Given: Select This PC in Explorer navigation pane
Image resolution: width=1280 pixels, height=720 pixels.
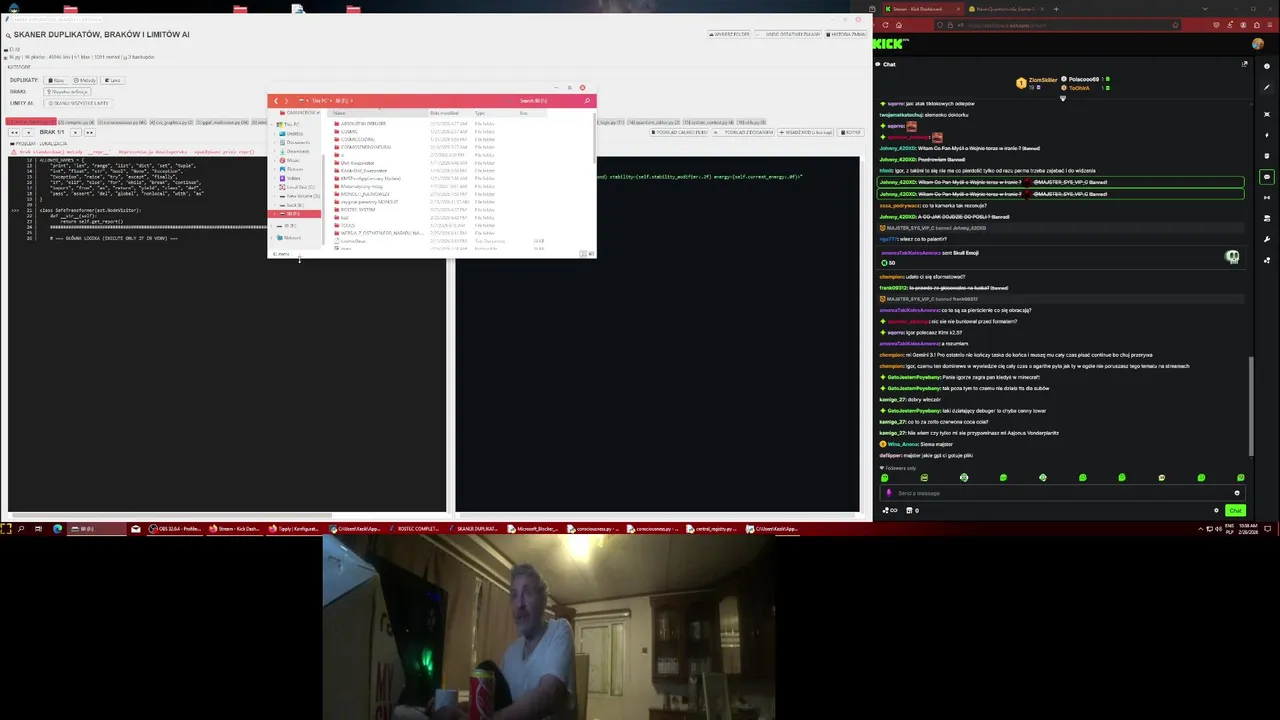Looking at the screenshot, I should click(290, 124).
